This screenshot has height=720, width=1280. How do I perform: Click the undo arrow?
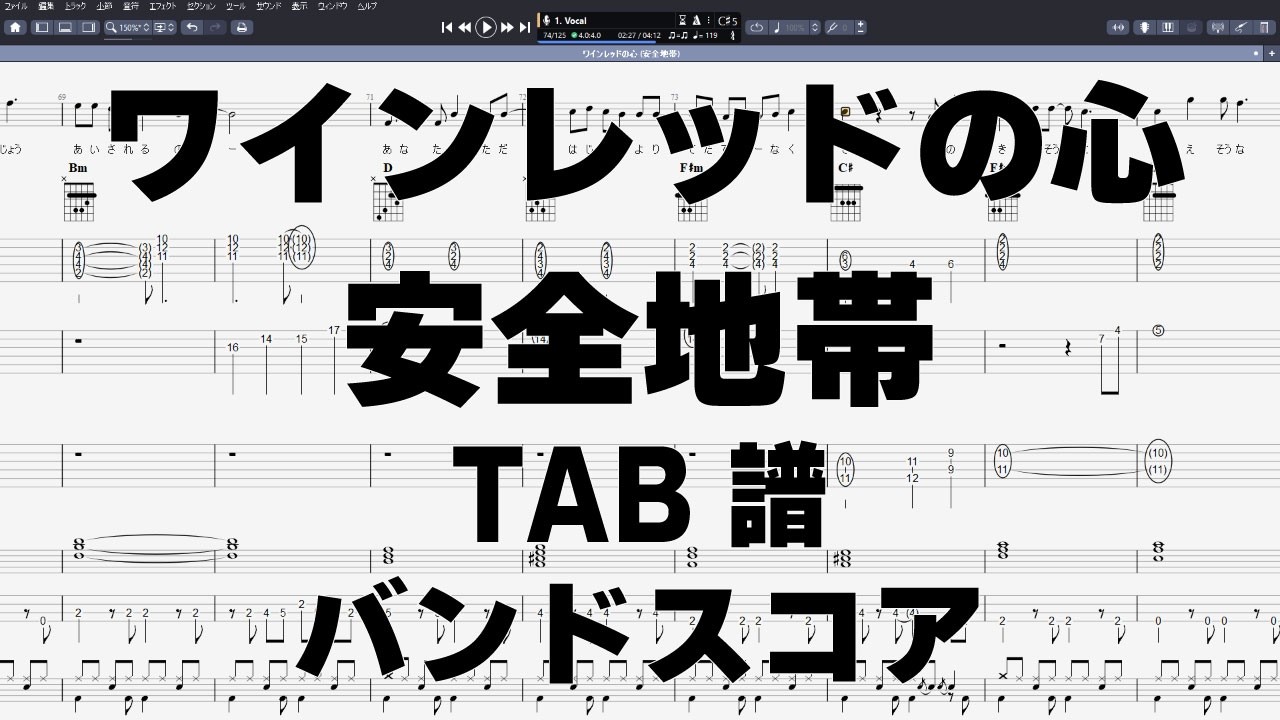(192, 27)
